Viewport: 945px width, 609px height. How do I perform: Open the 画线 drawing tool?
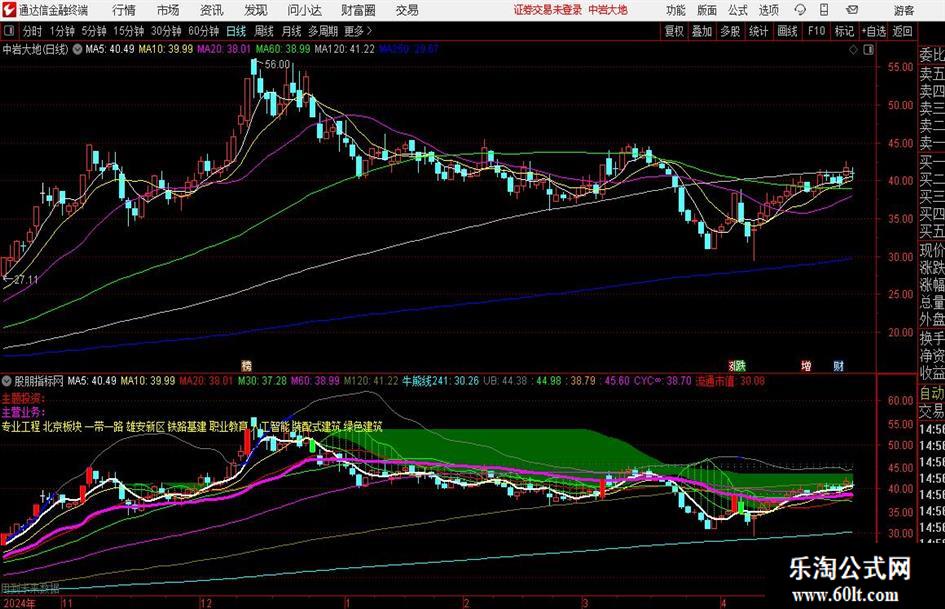[x=787, y=31]
